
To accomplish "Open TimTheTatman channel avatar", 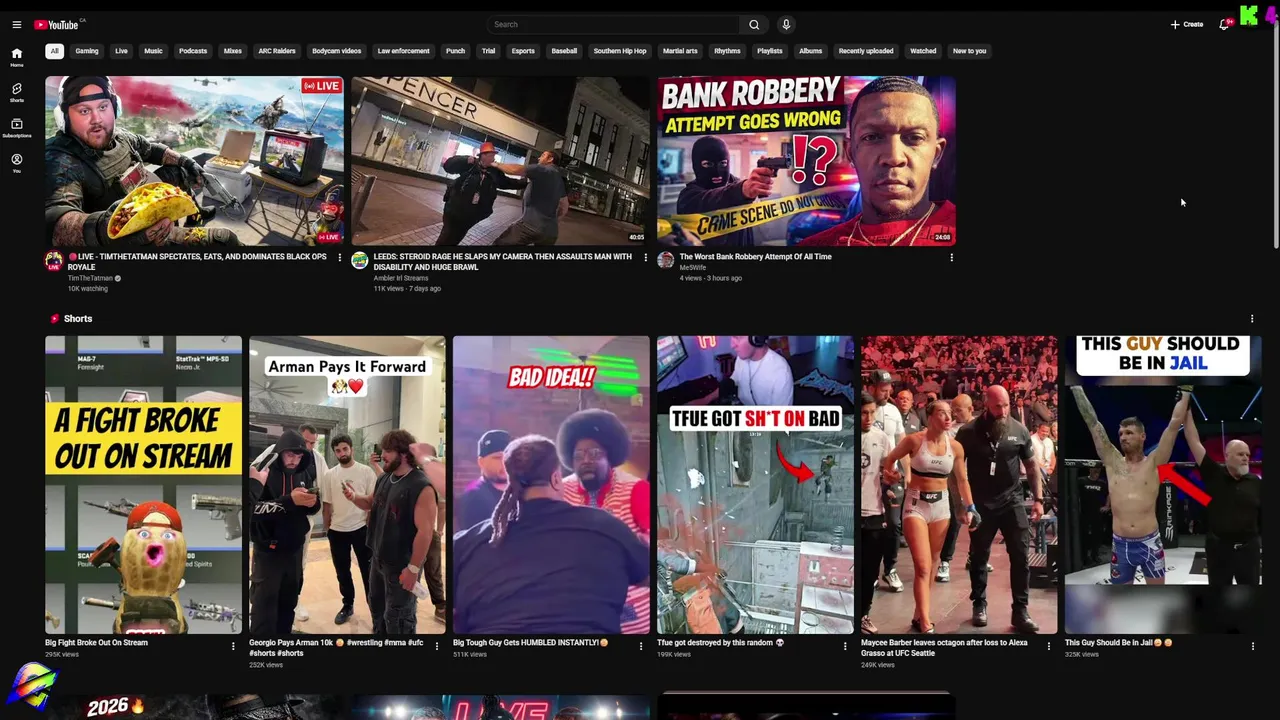I will pyautogui.click(x=54, y=261).
